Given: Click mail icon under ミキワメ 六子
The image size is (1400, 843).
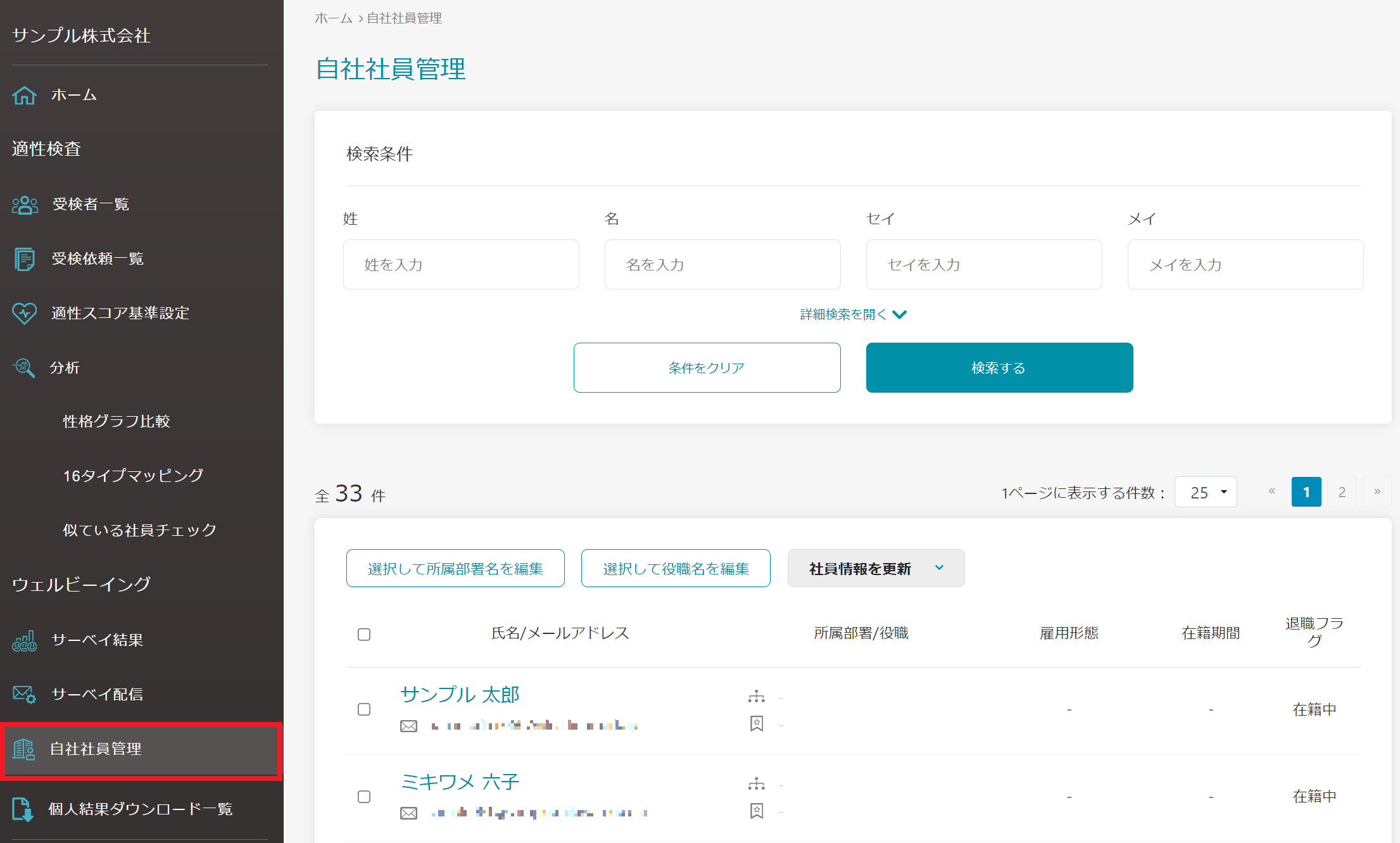Looking at the screenshot, I should tap(409, 813).
